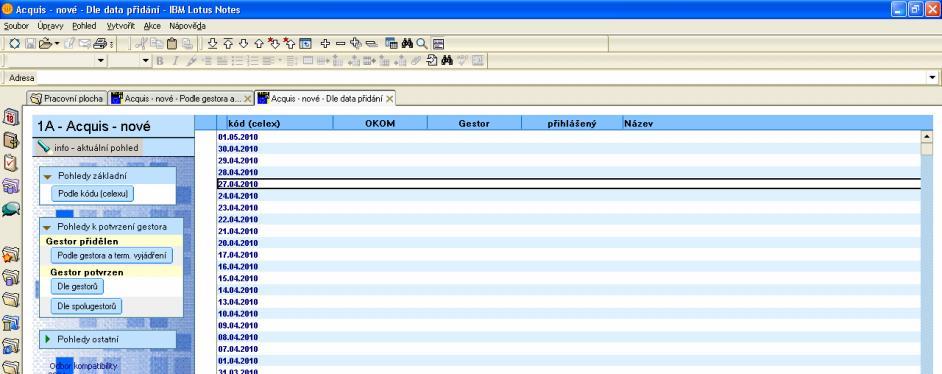
Task: Open the Soubor menu
Action: (16, 26)
